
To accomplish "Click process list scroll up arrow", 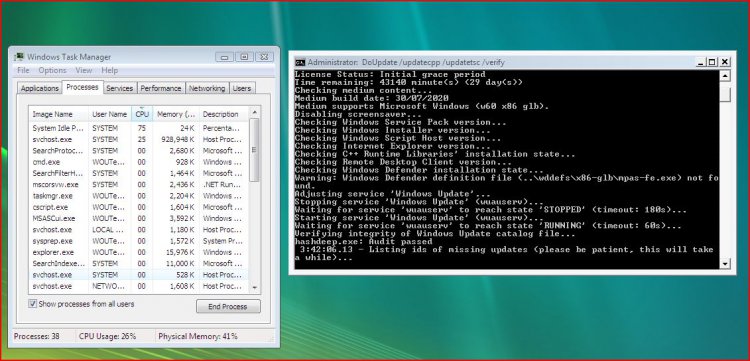I will 254,112.
